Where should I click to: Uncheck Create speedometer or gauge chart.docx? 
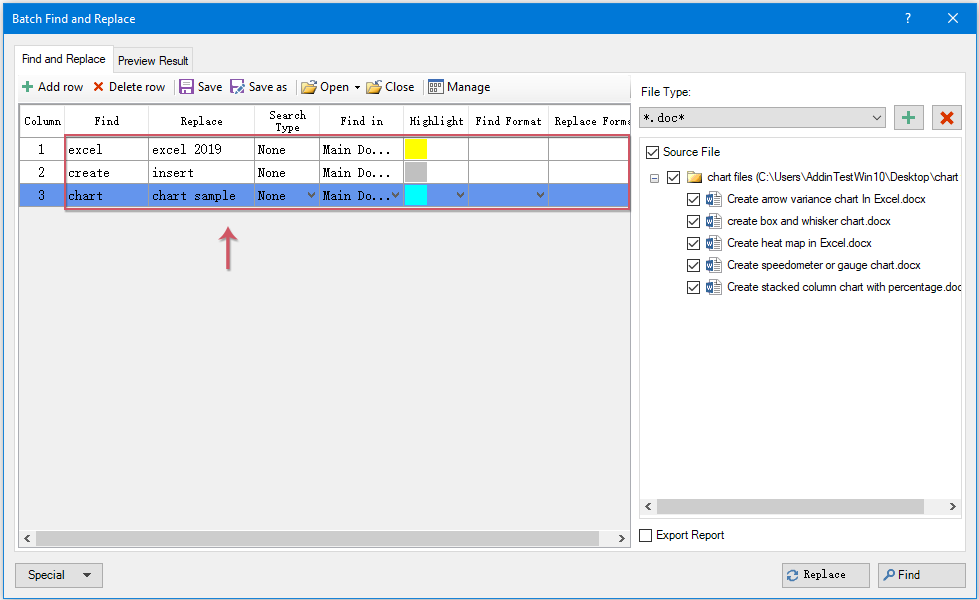pyautogui.click(x=693, y=265)
